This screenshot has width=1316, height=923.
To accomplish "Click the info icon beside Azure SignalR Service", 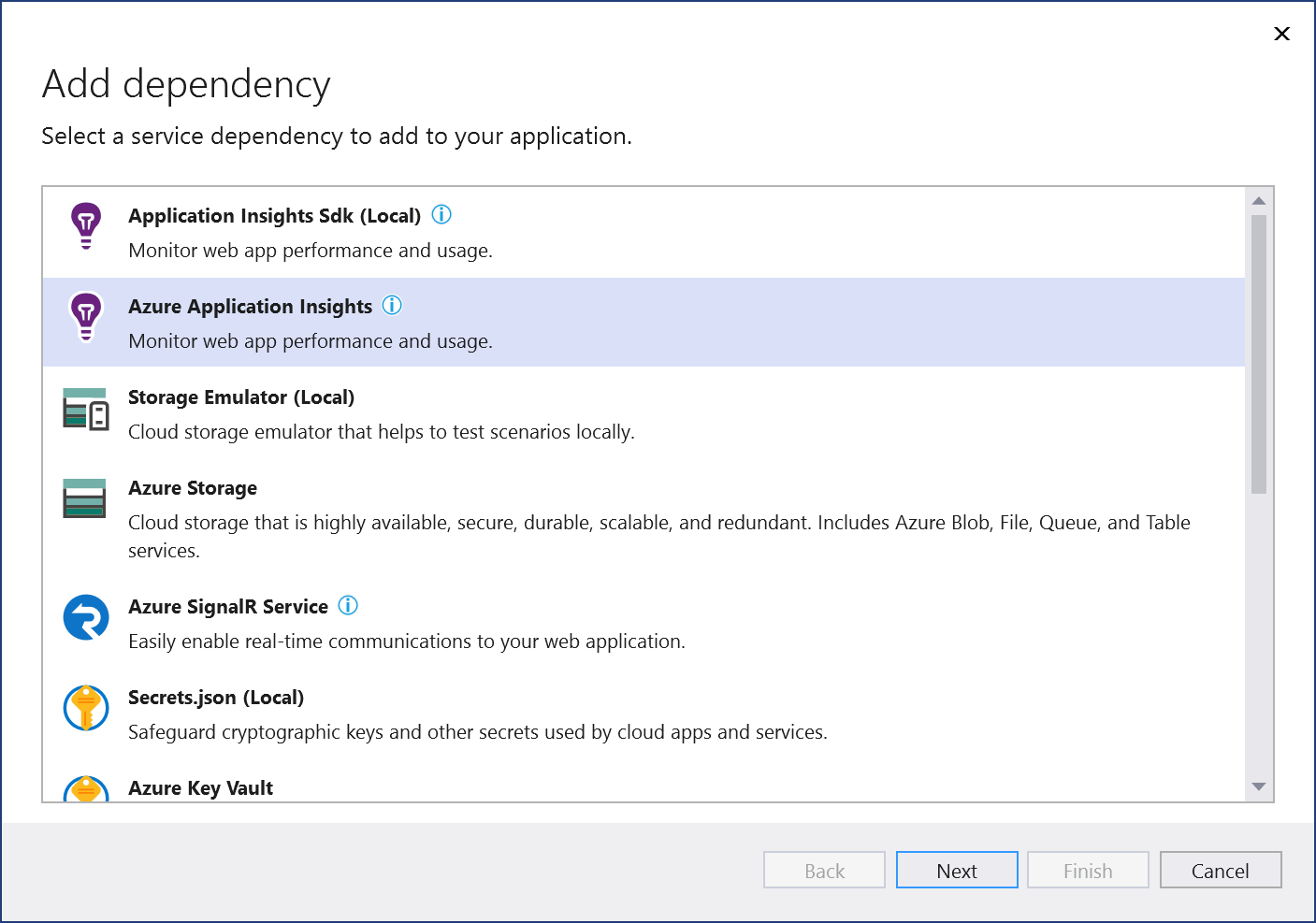I will coord(347,605).
